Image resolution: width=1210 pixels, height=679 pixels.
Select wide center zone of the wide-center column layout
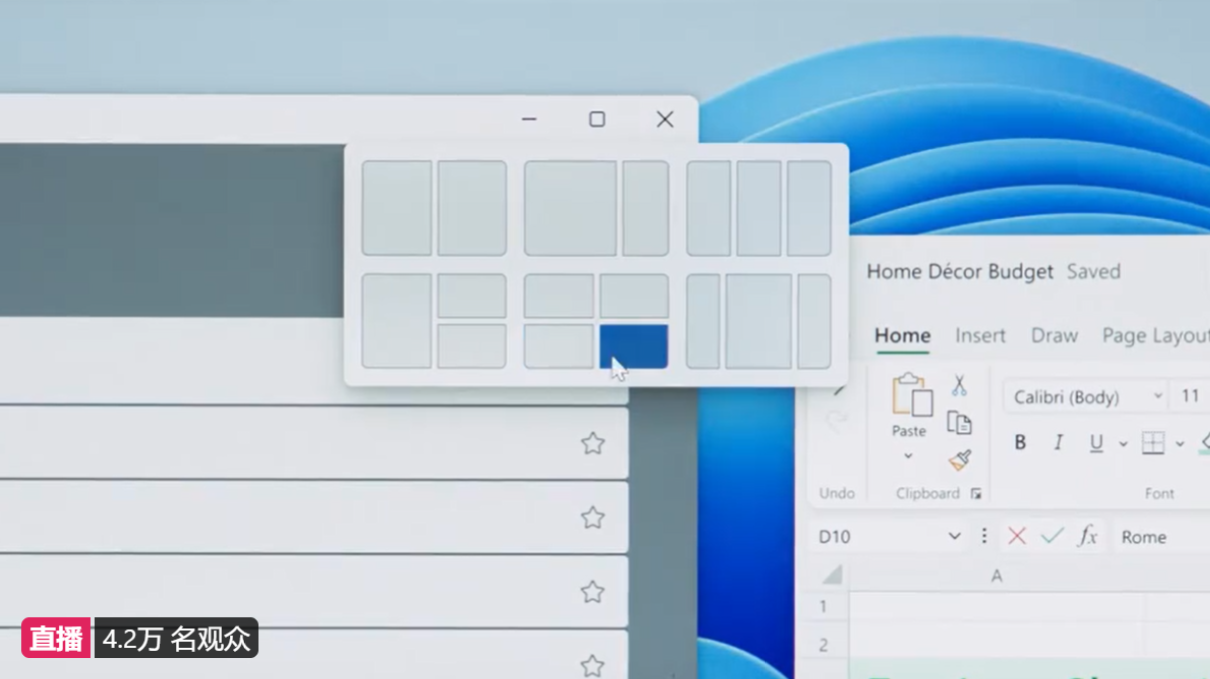pos(759,321)
